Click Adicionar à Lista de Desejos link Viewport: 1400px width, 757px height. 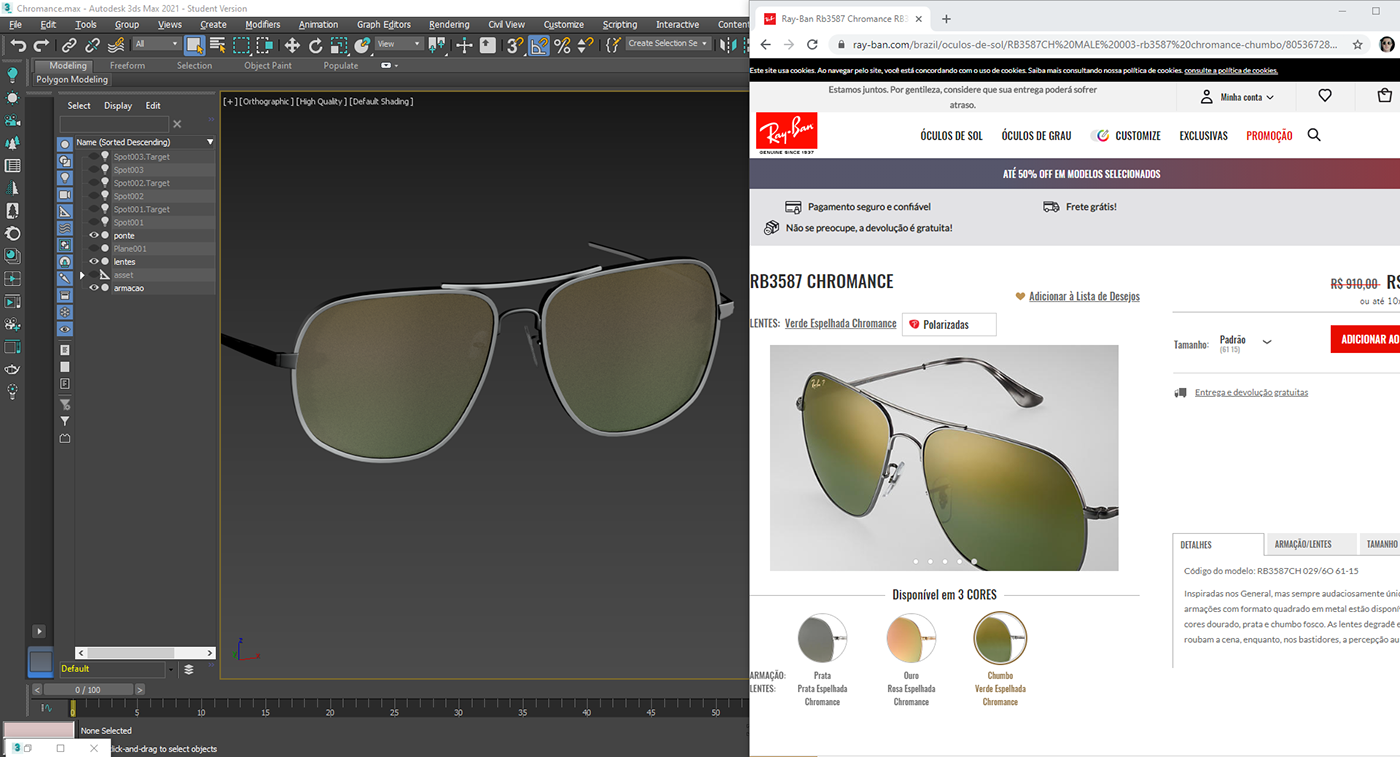(1084, 296)
